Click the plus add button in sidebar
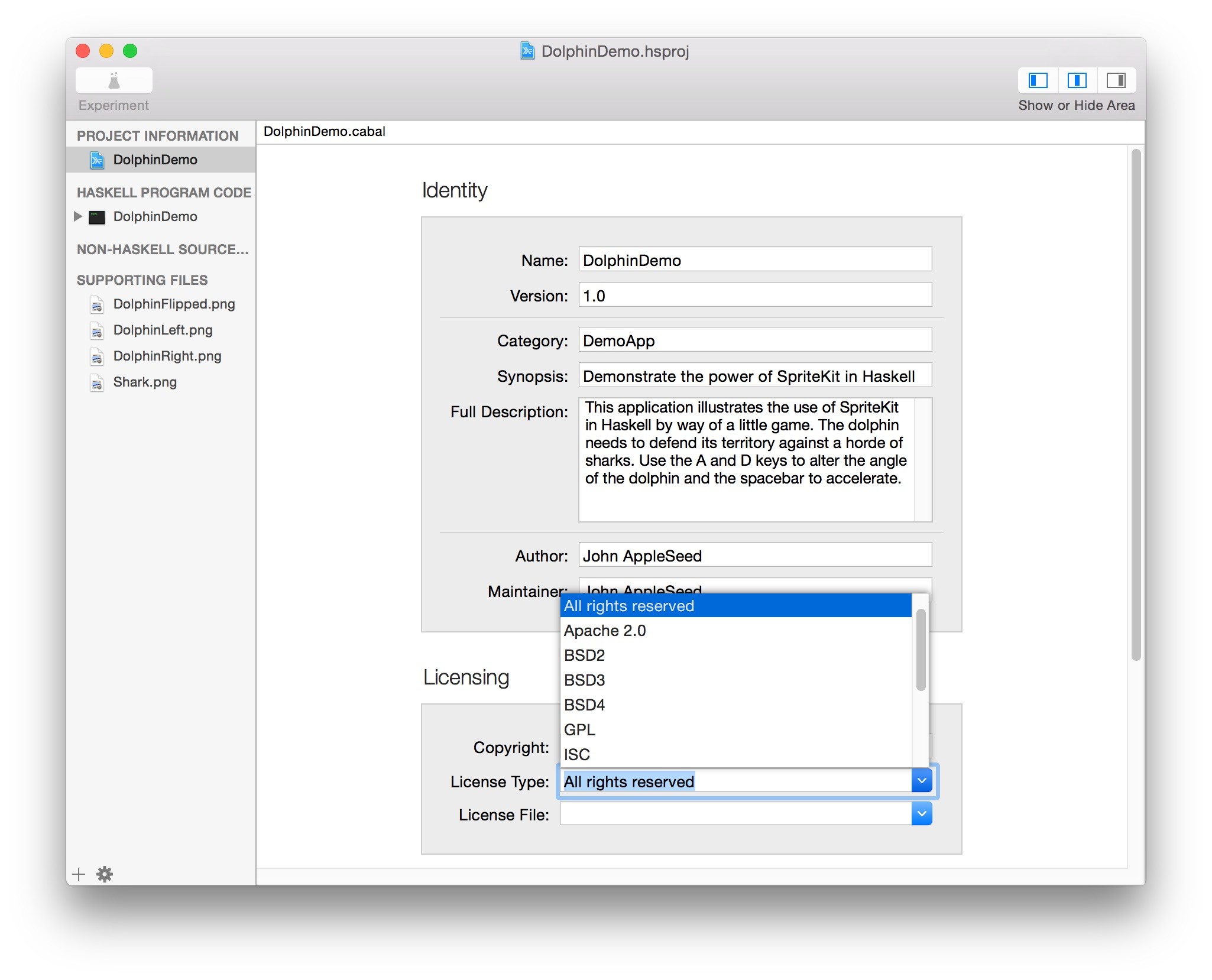Viewport: 1212px width, 980px height. tap(79, 874)
